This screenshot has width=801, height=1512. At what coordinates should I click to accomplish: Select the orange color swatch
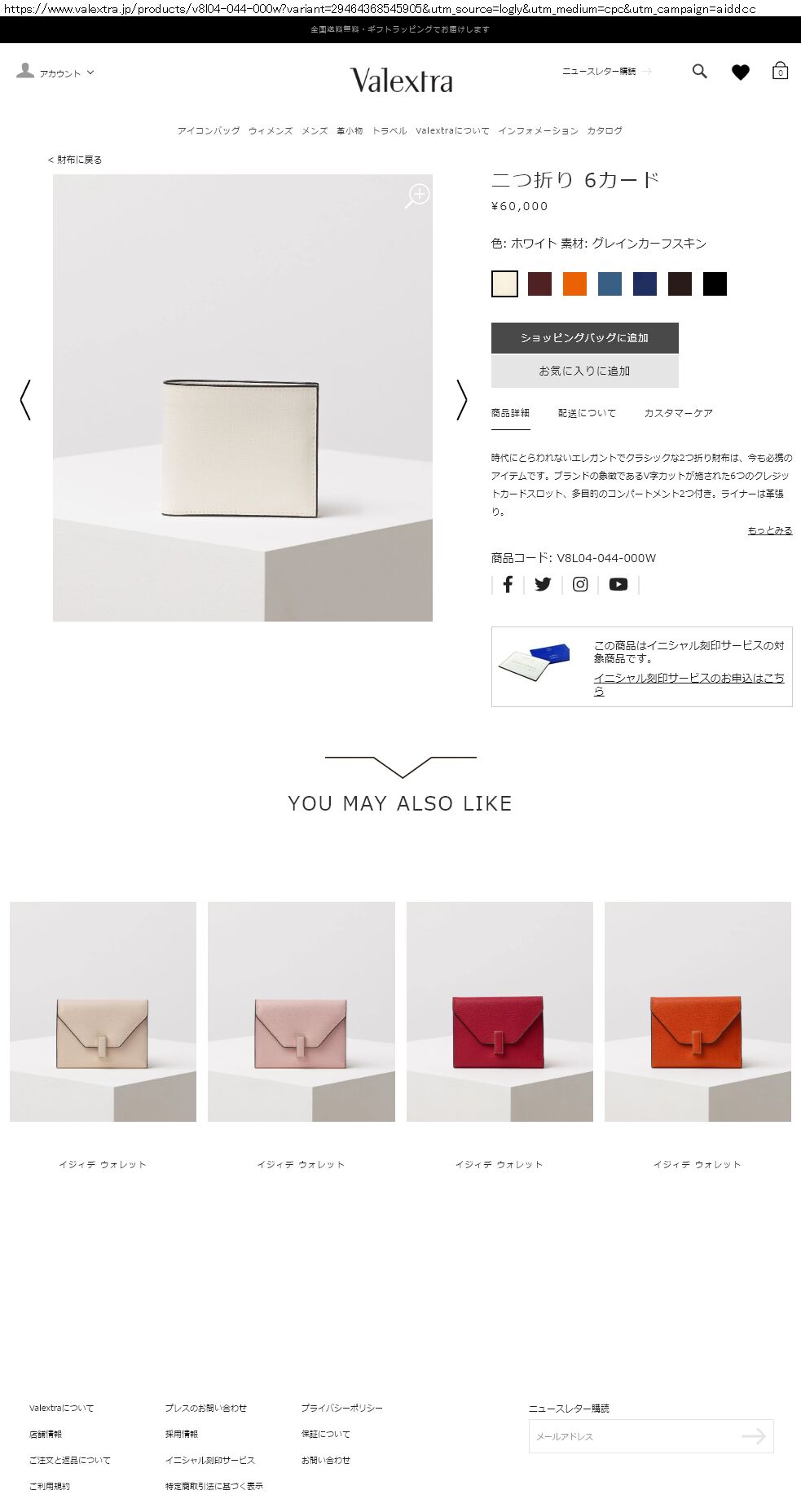(574, 283)
